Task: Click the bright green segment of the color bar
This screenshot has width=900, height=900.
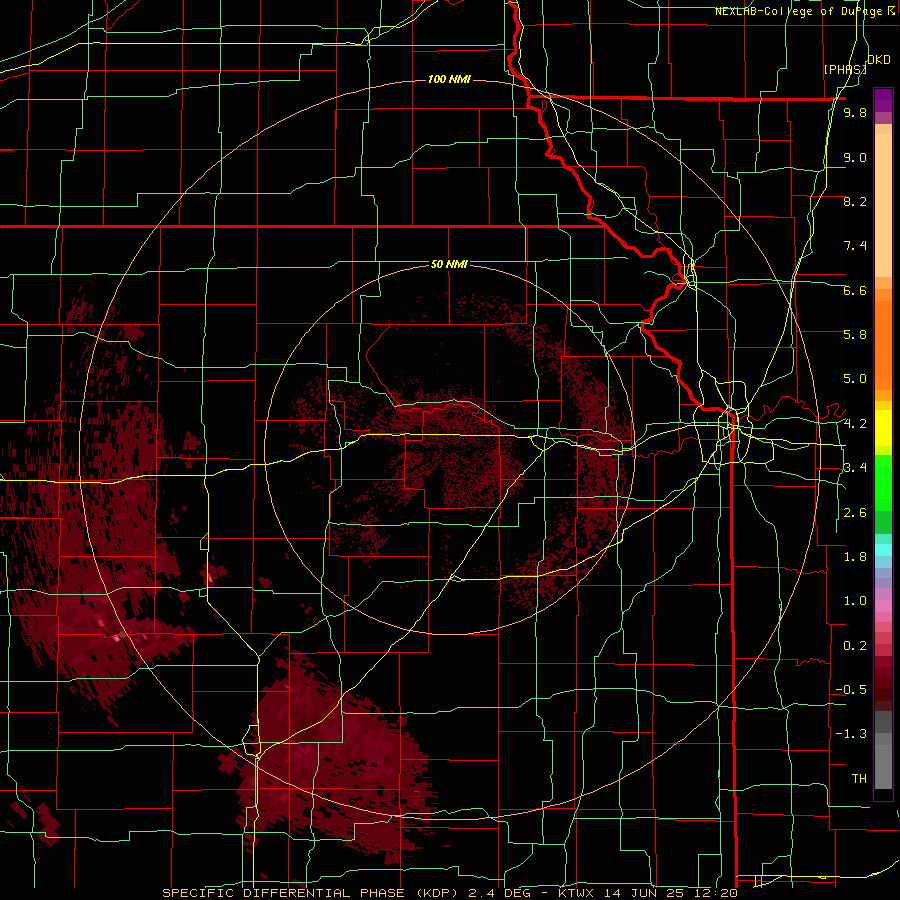Action: [883, 482]
